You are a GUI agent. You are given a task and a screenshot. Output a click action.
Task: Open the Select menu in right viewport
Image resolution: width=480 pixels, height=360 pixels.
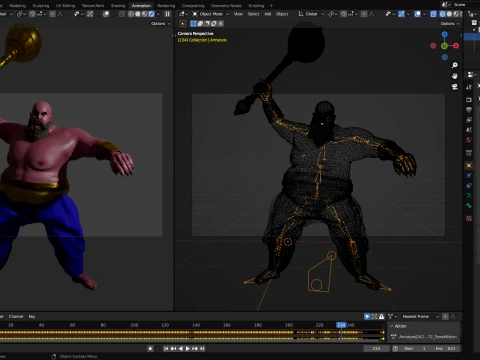tap(253, 14)
